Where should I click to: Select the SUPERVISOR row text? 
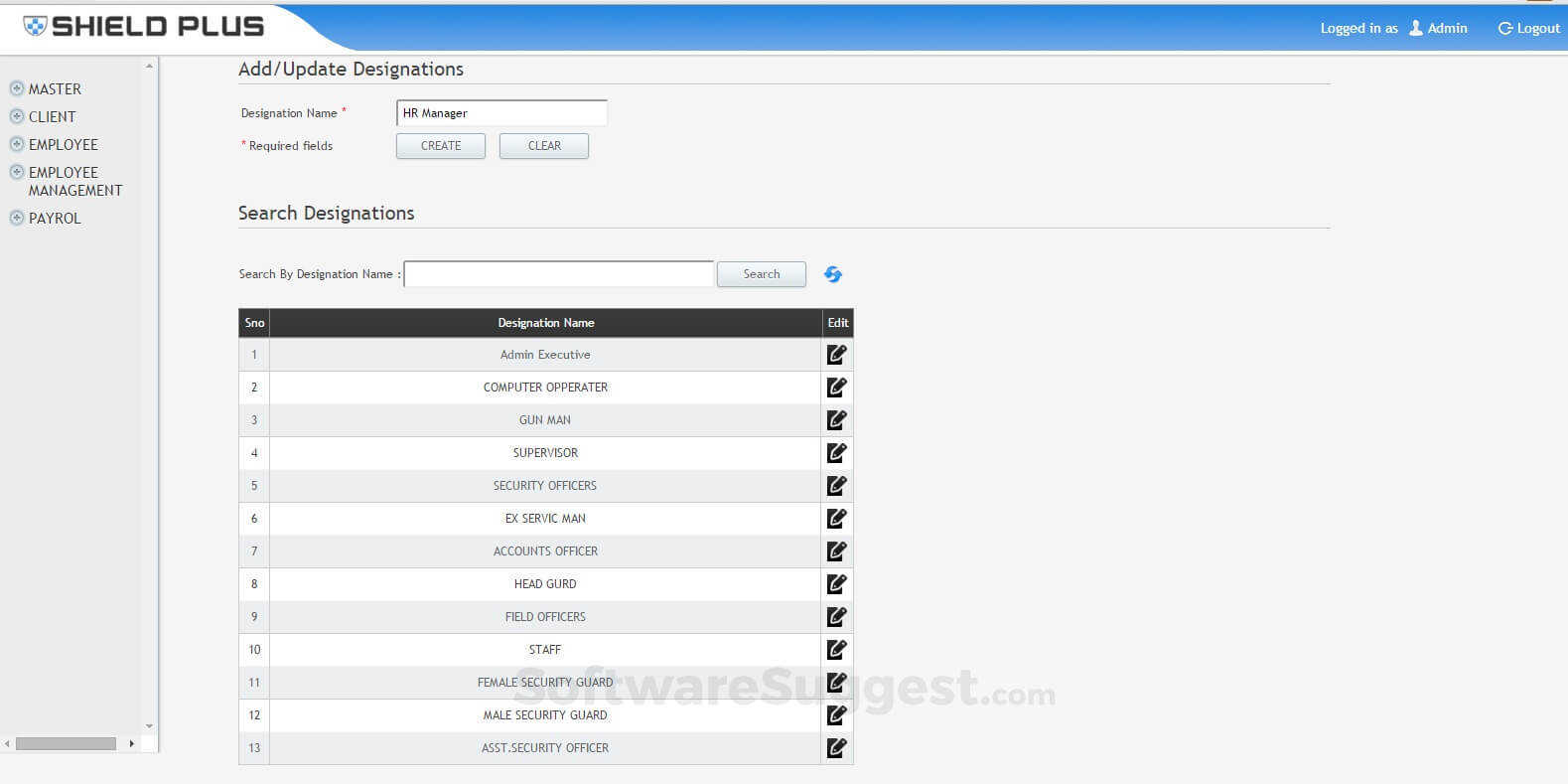tap(545, 453)
